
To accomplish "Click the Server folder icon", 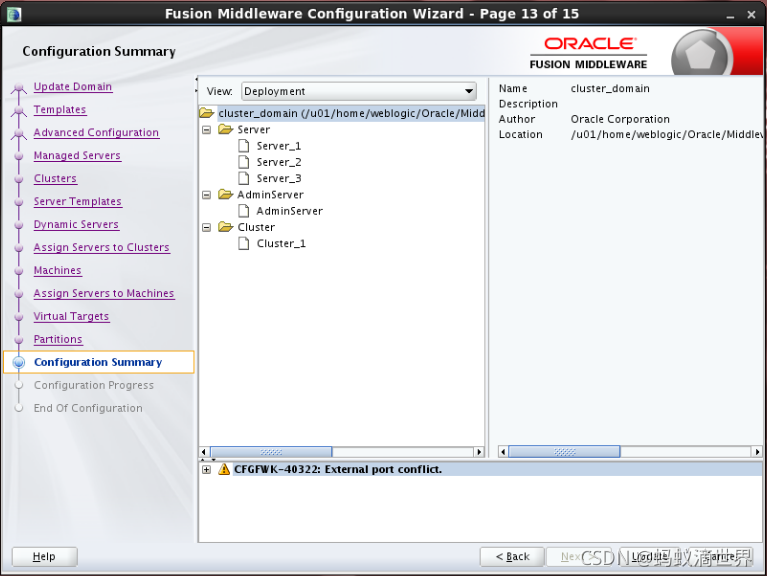I will (x=226, y=129).
